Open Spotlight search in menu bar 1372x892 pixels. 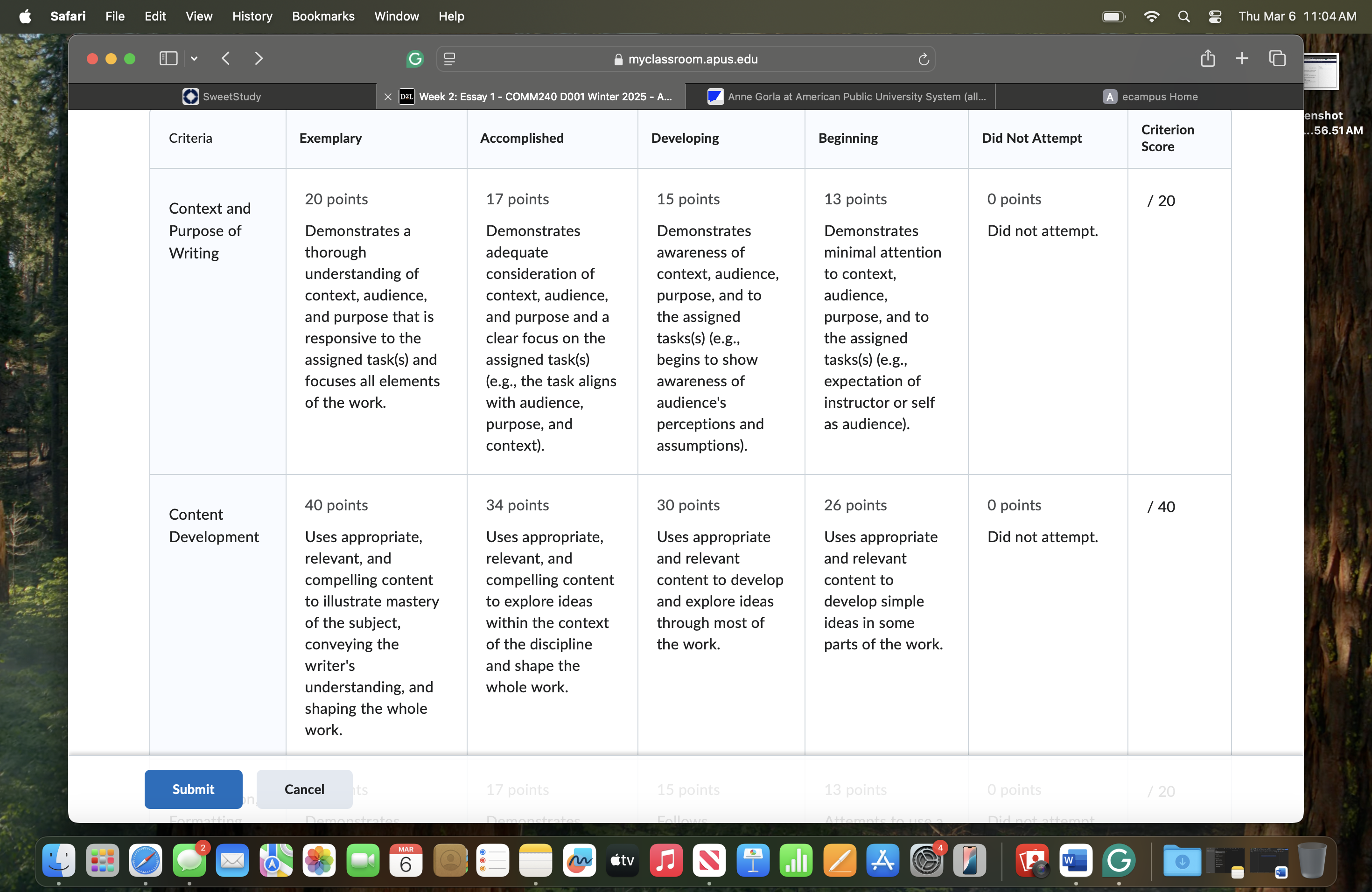coord(1183,16)
